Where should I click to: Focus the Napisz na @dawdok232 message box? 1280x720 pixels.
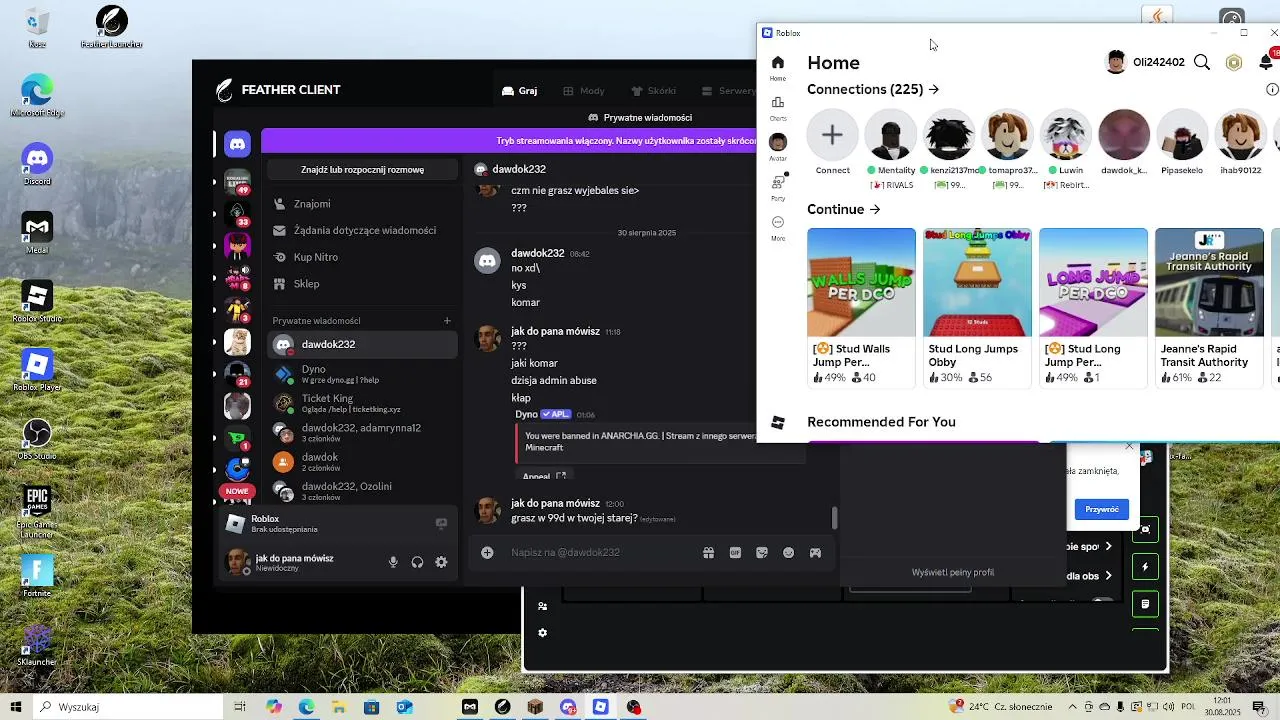(x=600, y=552)
